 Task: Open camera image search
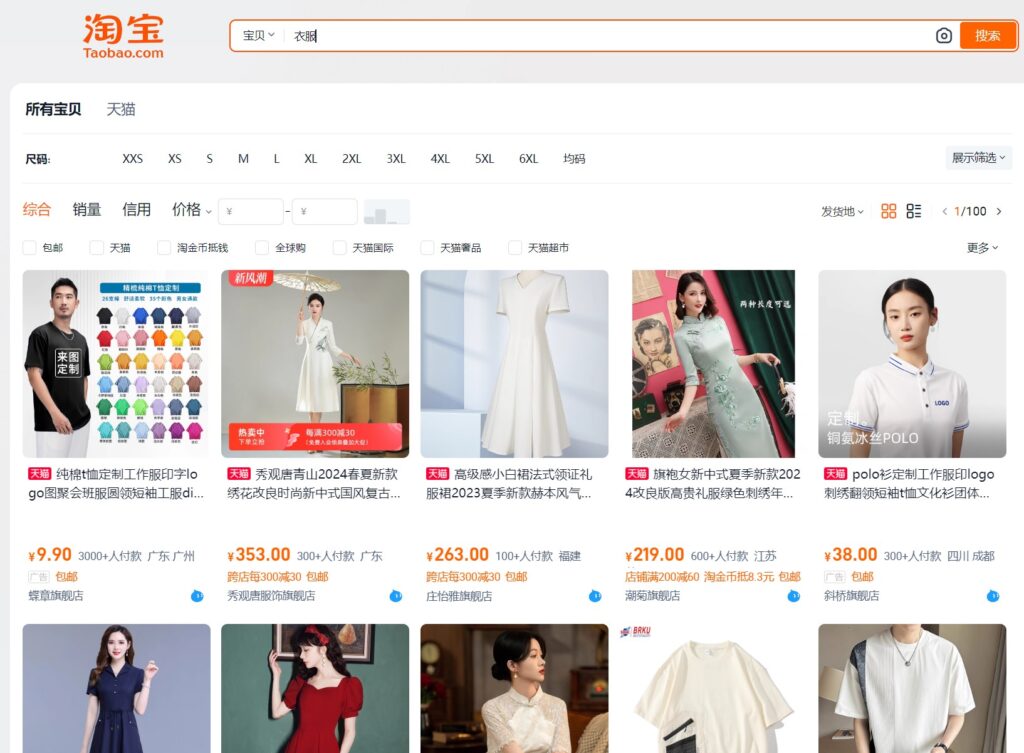[944, 36]
